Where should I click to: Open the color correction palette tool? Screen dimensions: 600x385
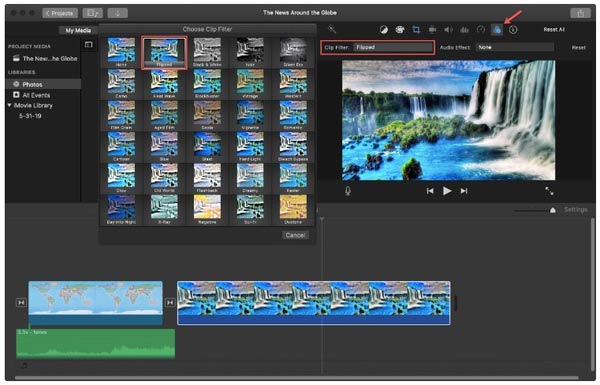coord(400,29)
